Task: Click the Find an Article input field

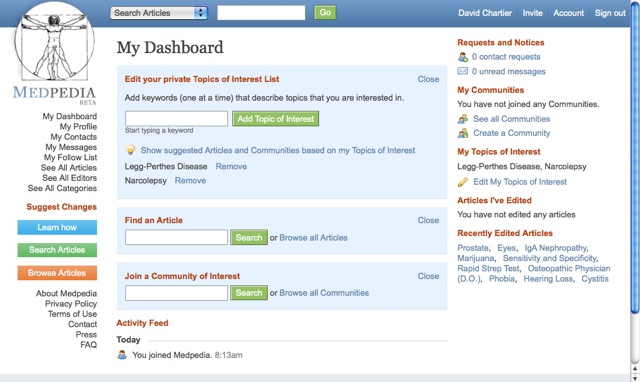Action: point(176,237)
